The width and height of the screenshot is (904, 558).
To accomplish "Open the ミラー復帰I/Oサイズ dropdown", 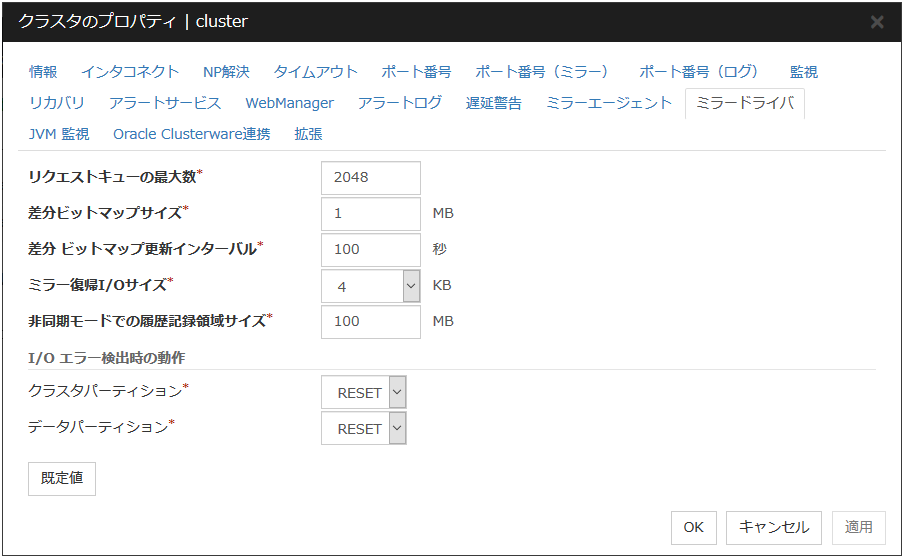I will coord(411,286).
